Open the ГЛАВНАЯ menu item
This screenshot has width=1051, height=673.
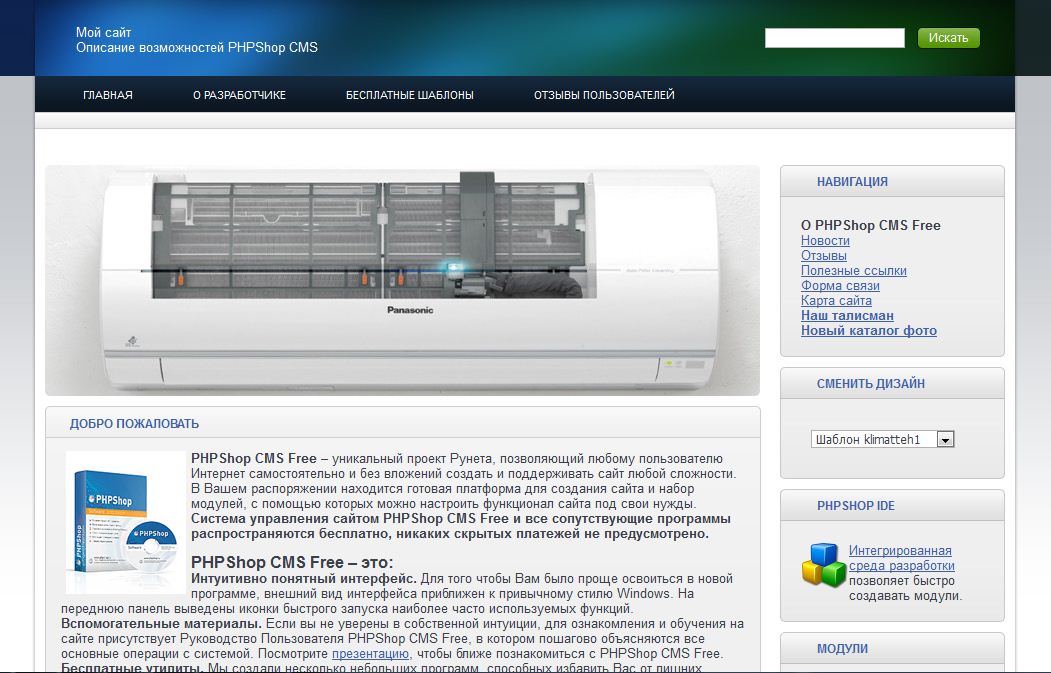point(108,95)
